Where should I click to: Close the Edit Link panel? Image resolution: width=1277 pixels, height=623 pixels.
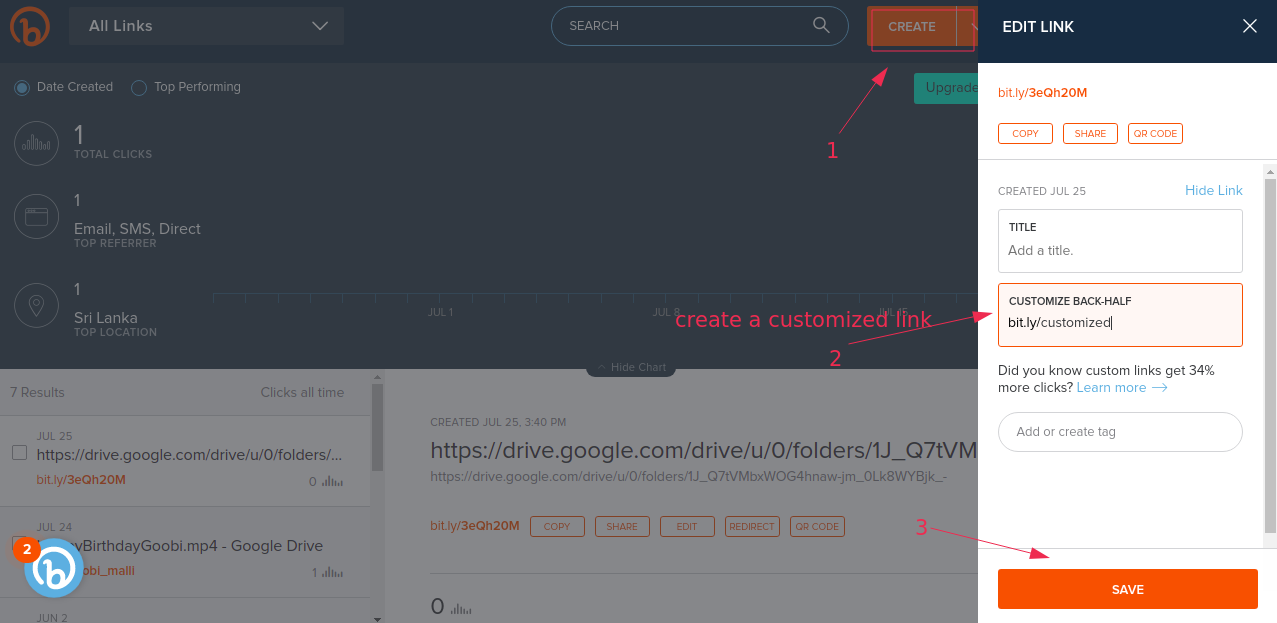tap(1249, 27)
